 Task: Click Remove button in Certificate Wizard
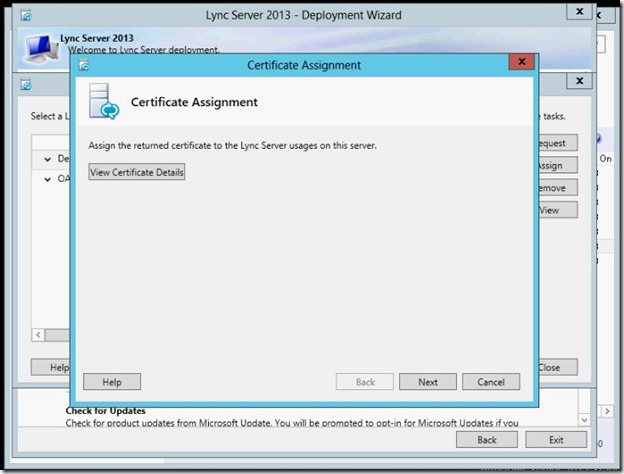pyautogui.click(x=557, y=187)
